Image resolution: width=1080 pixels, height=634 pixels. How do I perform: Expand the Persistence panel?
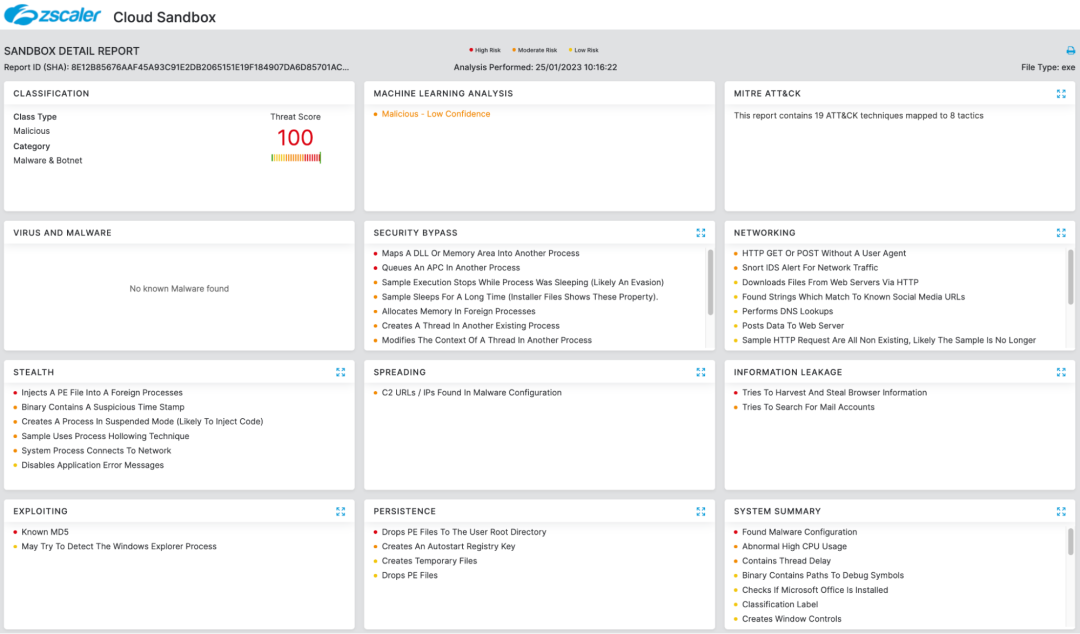coord(701,511)
